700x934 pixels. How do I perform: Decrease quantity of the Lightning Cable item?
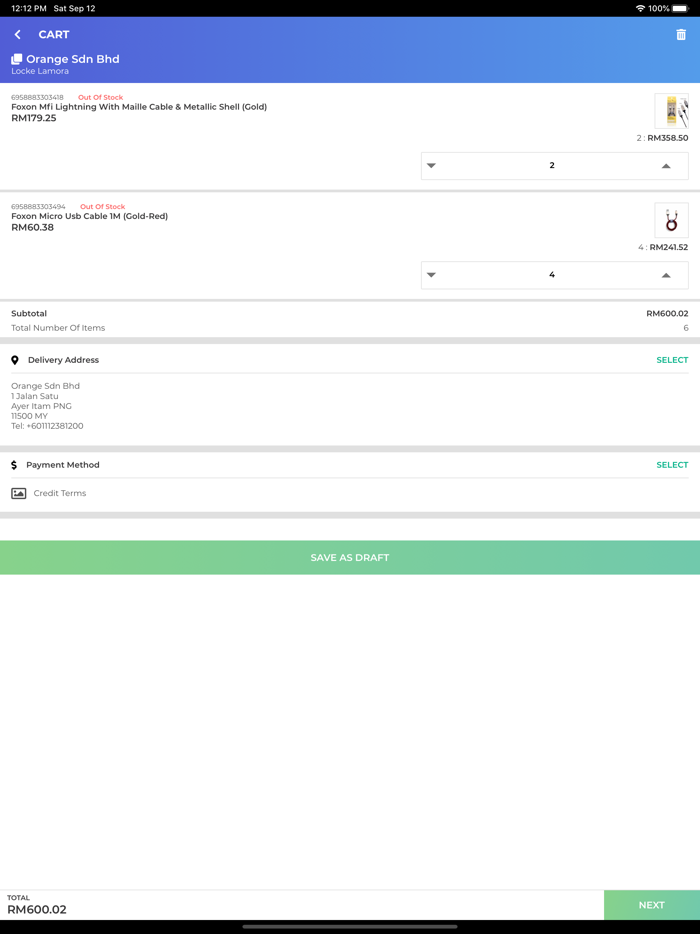(433, 165)
